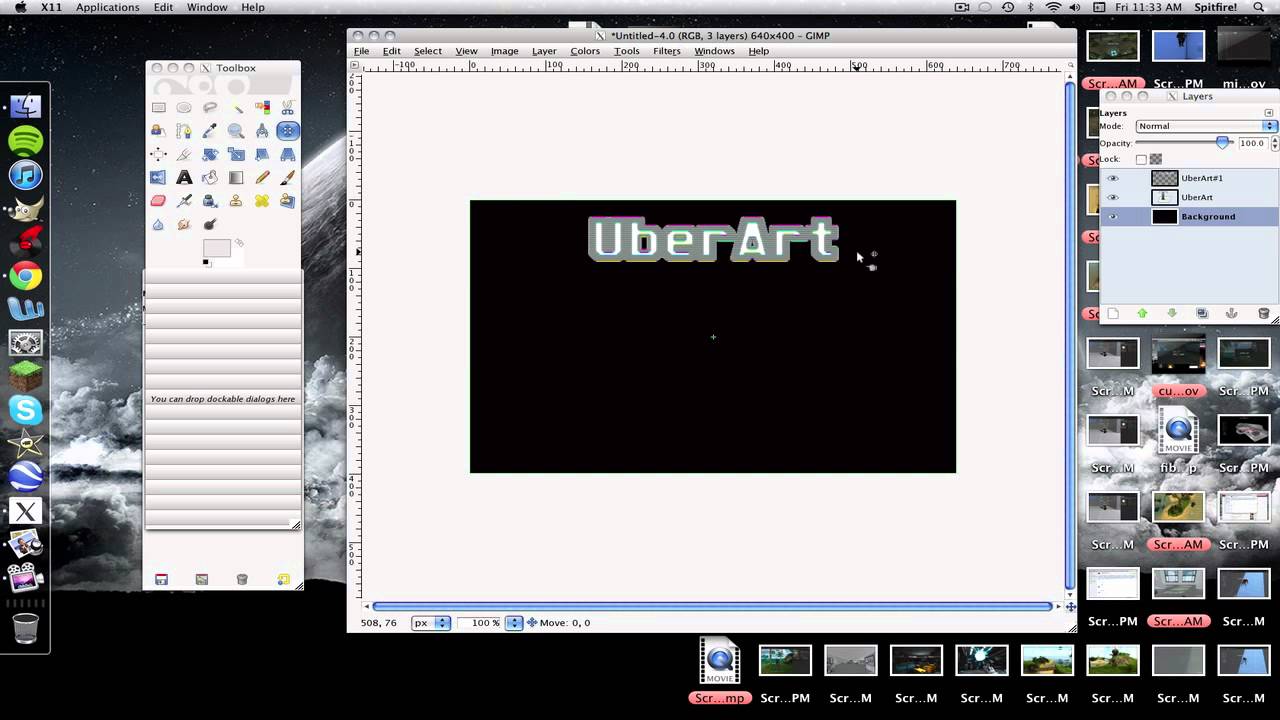Screen dimensions: 1280x720
Task: Select the Clone stamp tool
Action: point(236,200)
